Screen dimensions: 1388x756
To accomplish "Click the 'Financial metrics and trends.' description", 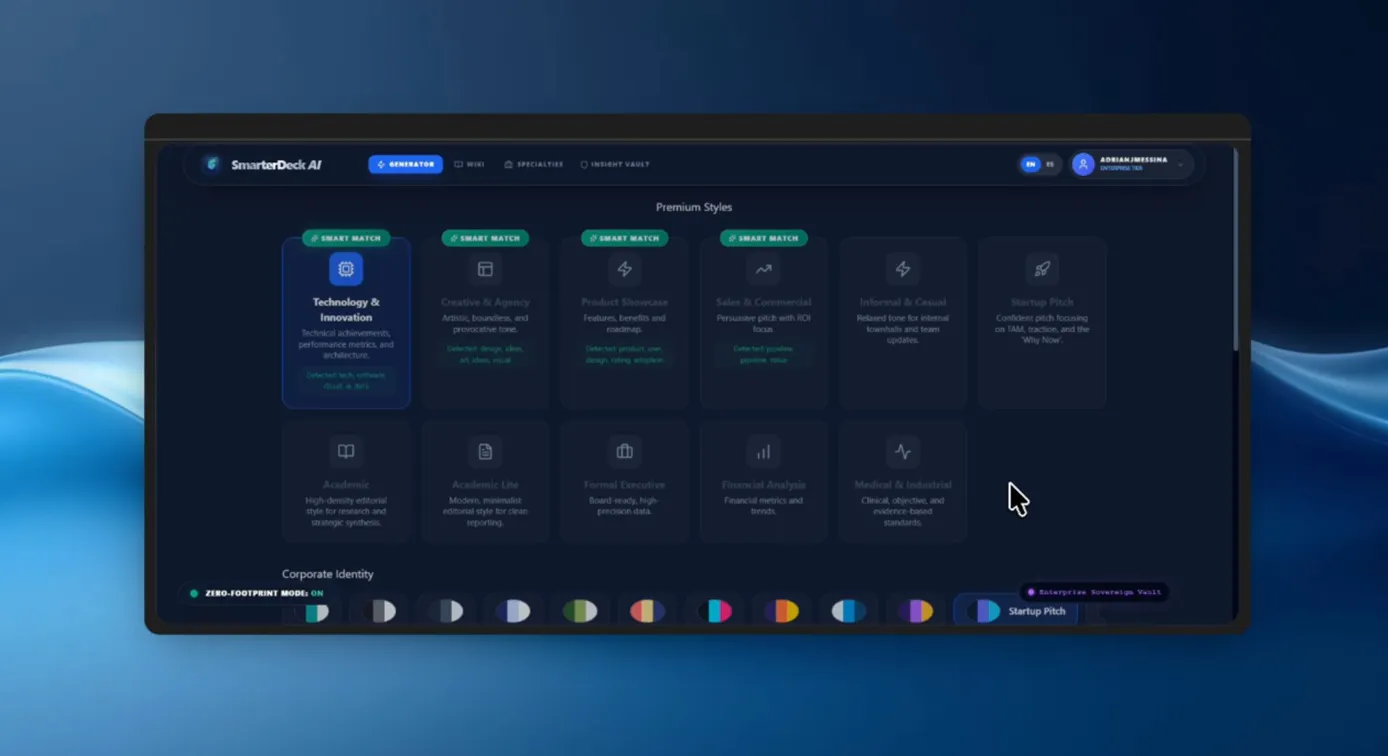I will coord(764,506).
